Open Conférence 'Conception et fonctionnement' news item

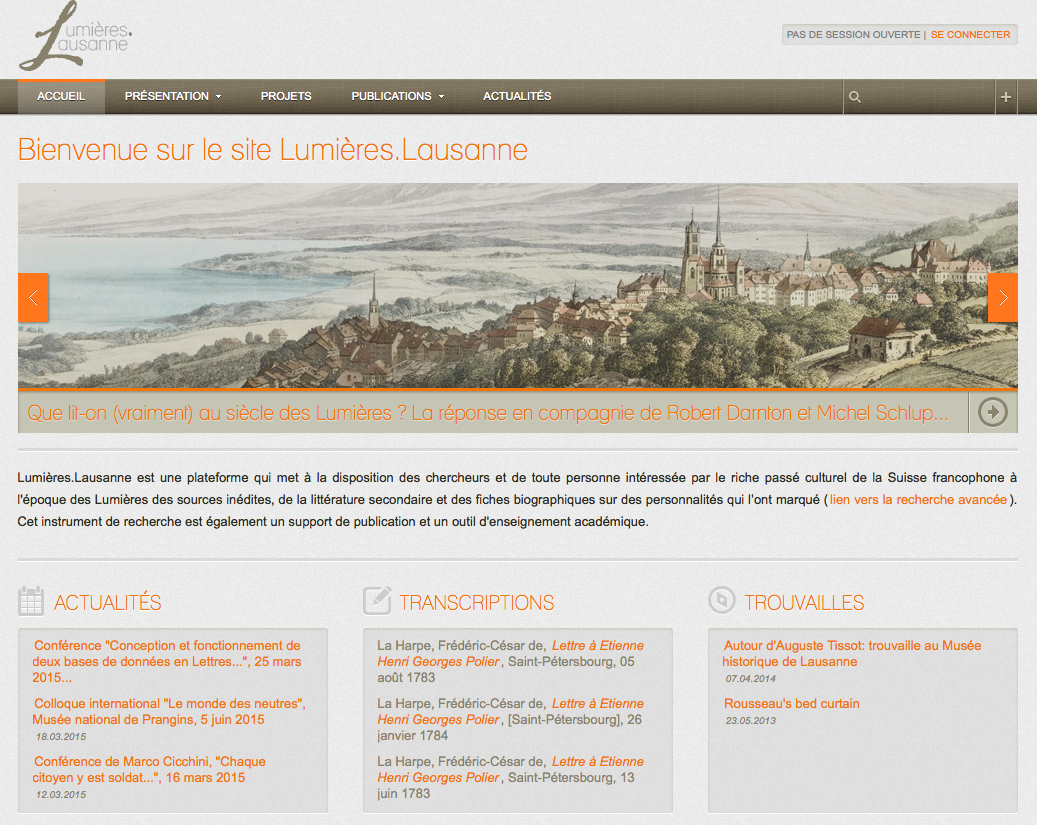[167, 662]
